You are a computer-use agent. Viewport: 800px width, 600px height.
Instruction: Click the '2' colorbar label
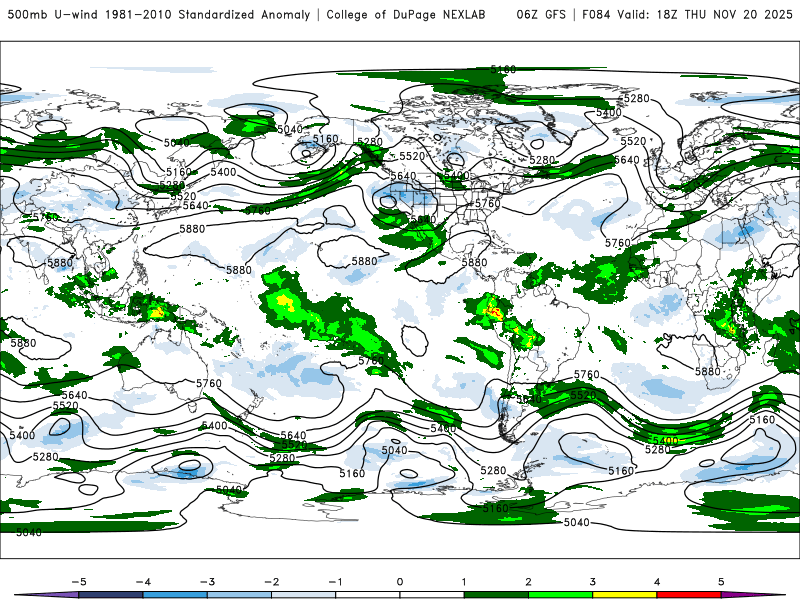(x=529, y=582)
